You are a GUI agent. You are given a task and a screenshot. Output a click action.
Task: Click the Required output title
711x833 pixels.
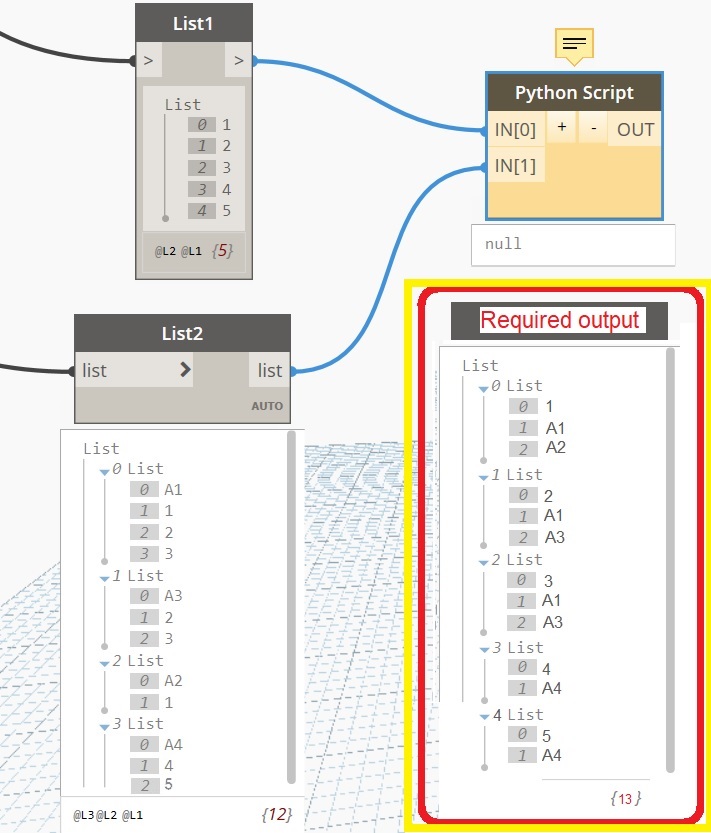pos(560,320)
